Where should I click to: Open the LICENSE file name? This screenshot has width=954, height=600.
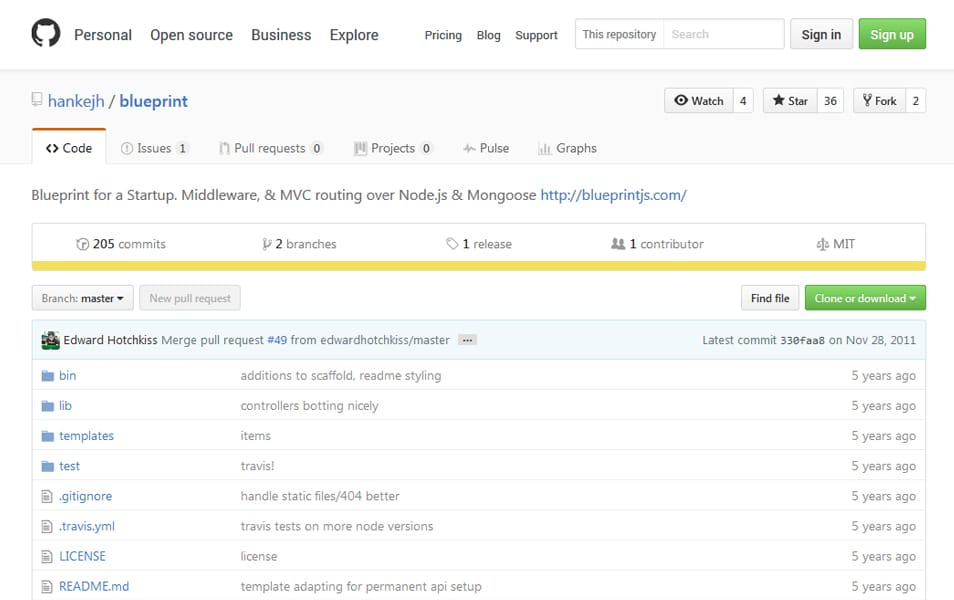point(82,556)
